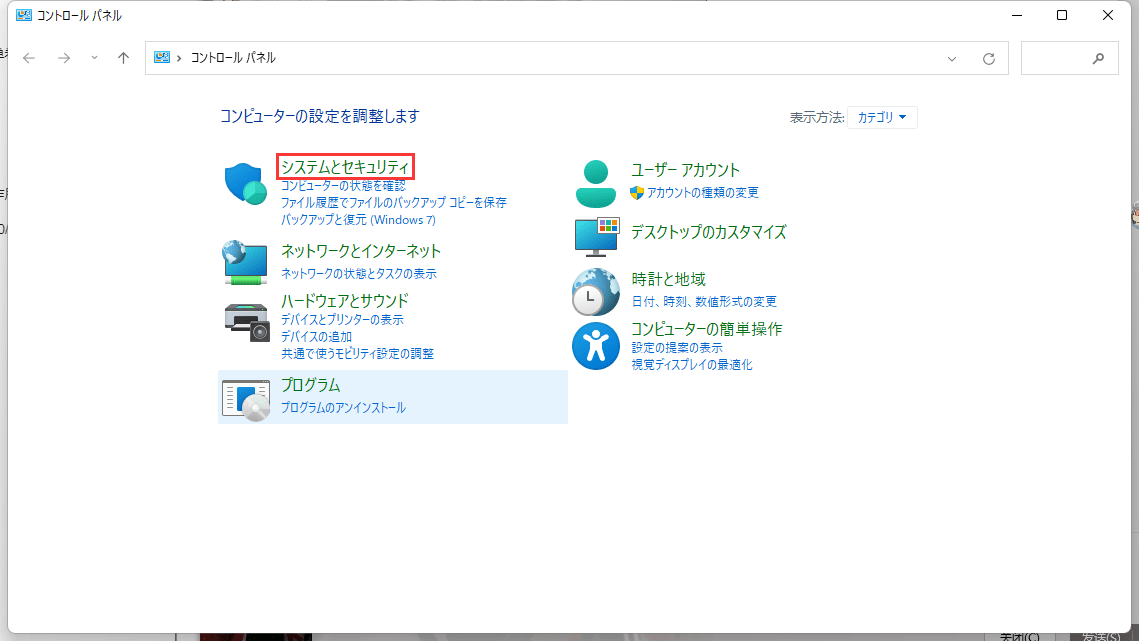Click the breadcrumb chevron next to the Control Panel icon
Screen dimensions: 1139x641
pos(181,58)
